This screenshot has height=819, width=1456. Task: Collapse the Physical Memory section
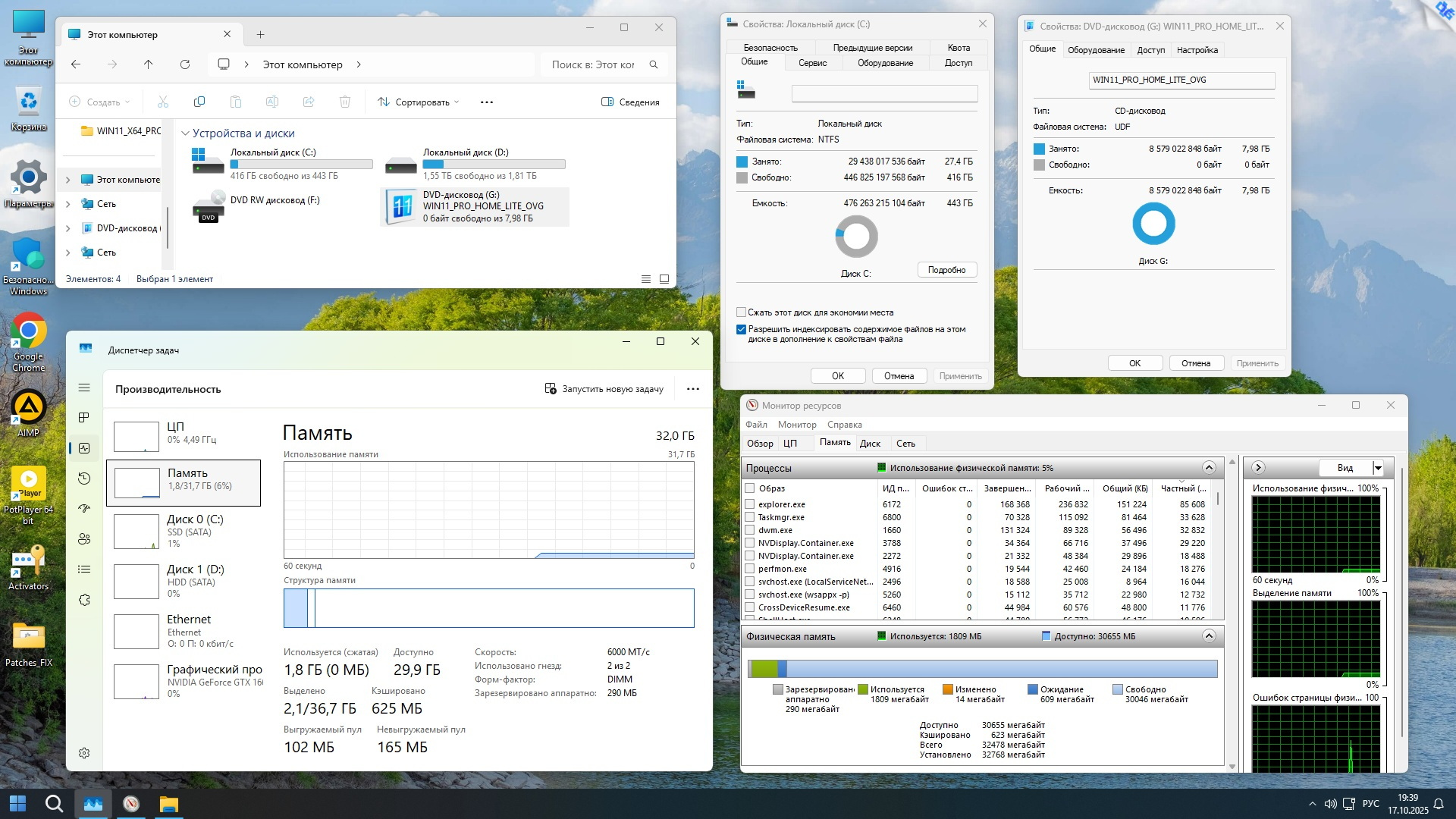pyautogui.click(x=1209, y=636)
